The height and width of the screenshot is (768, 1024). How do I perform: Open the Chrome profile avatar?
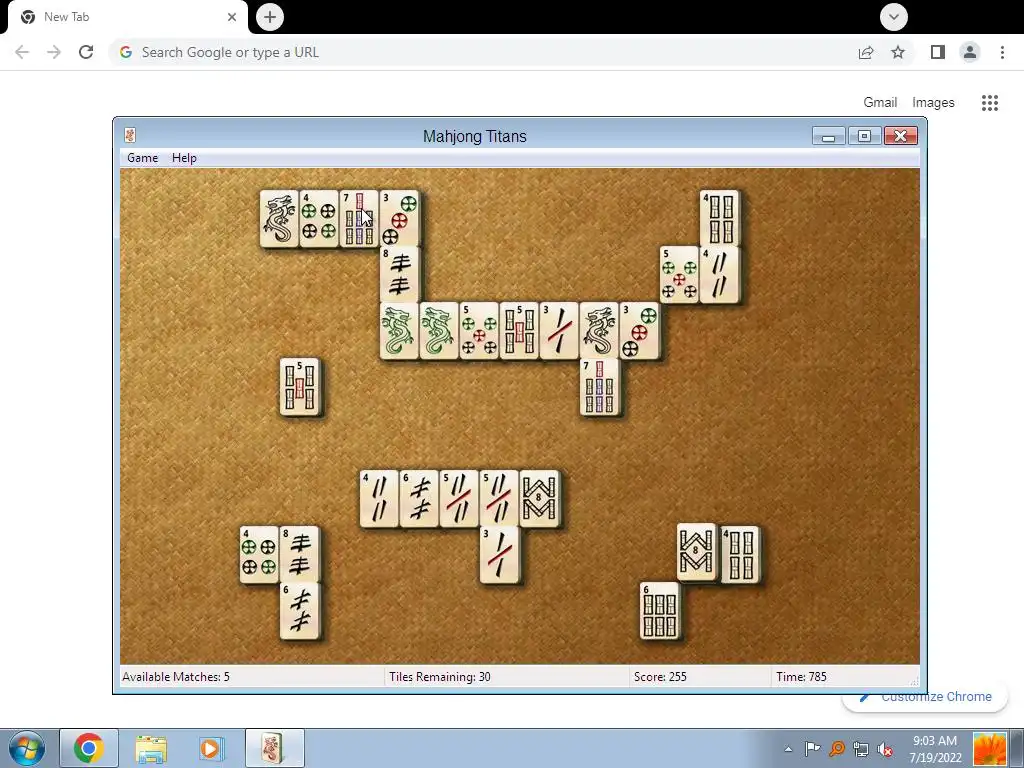[970, 52]
